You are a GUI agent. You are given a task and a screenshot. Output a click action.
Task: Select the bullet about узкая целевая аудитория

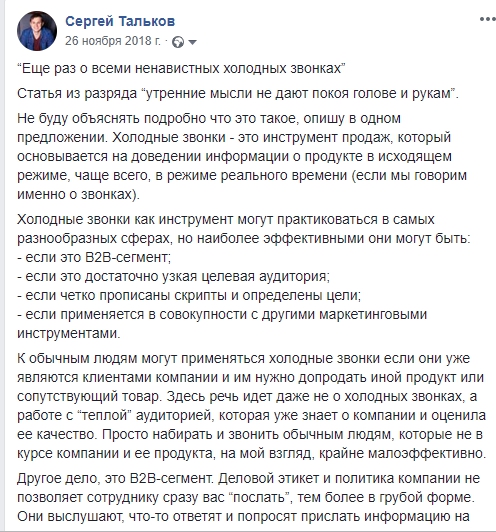point(173,277)
